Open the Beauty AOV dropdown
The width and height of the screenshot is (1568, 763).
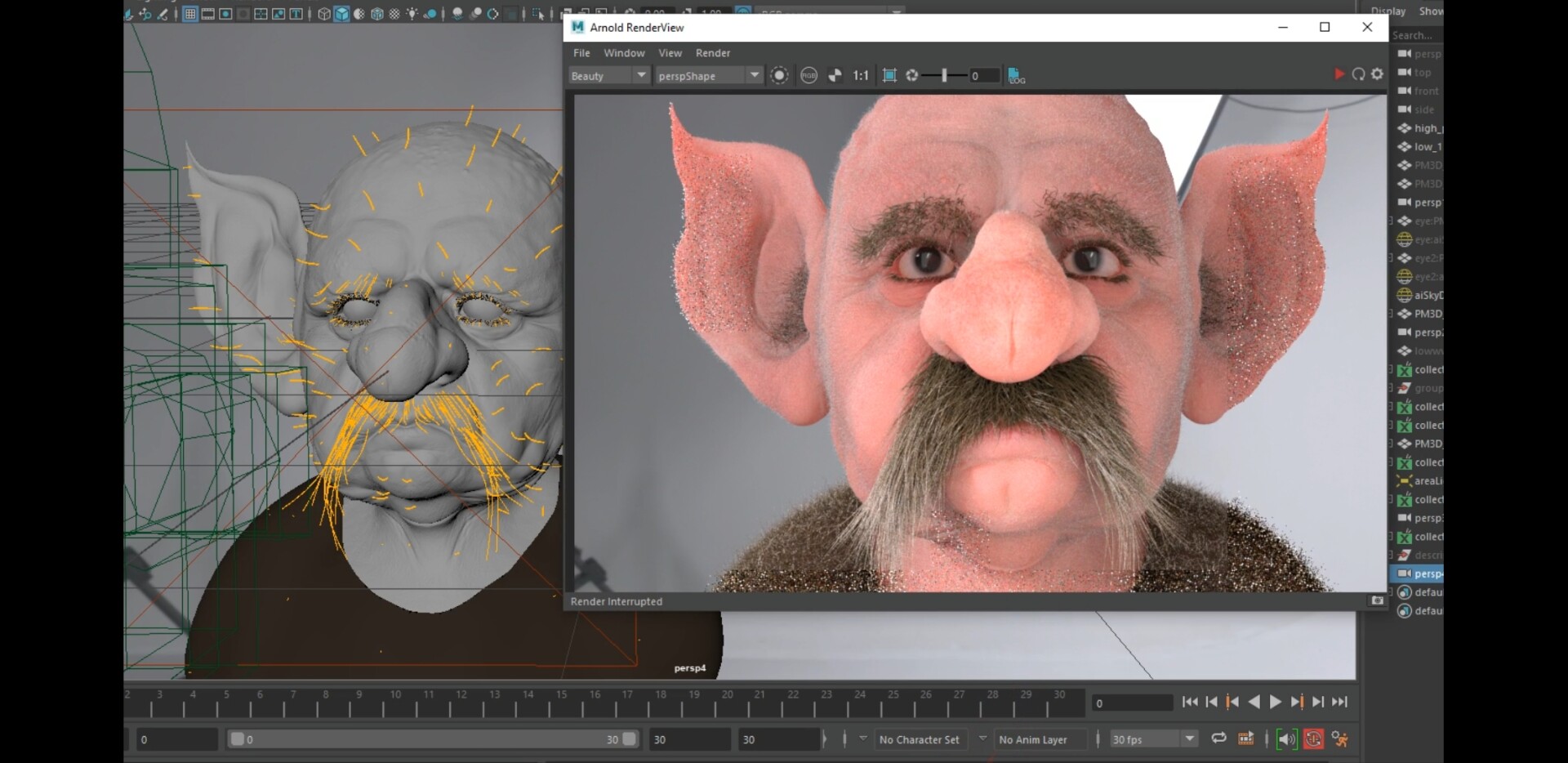tap(608, 76)
